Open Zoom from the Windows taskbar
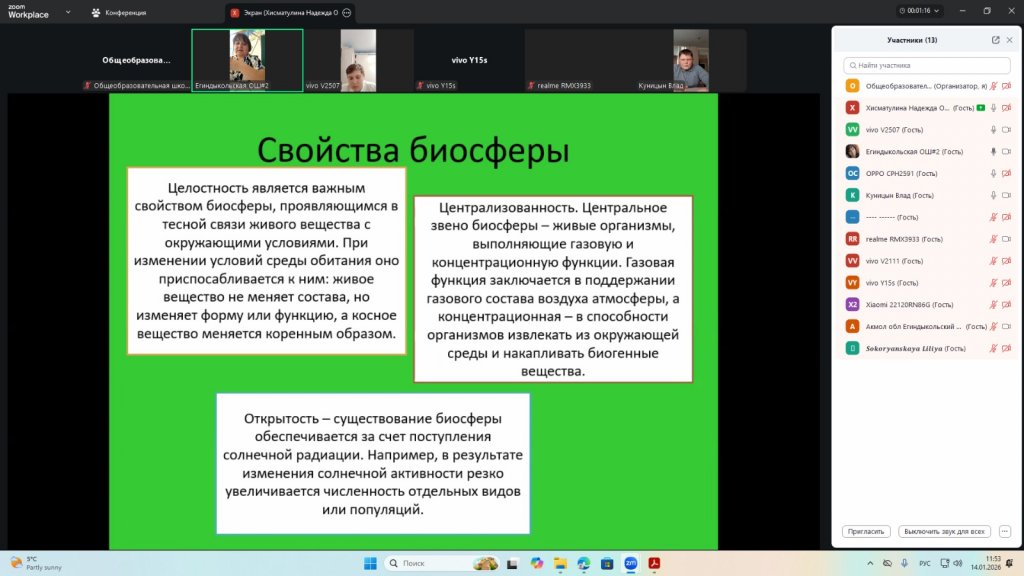The height and width of the screenshot is (576, 1024). point(631,563)
